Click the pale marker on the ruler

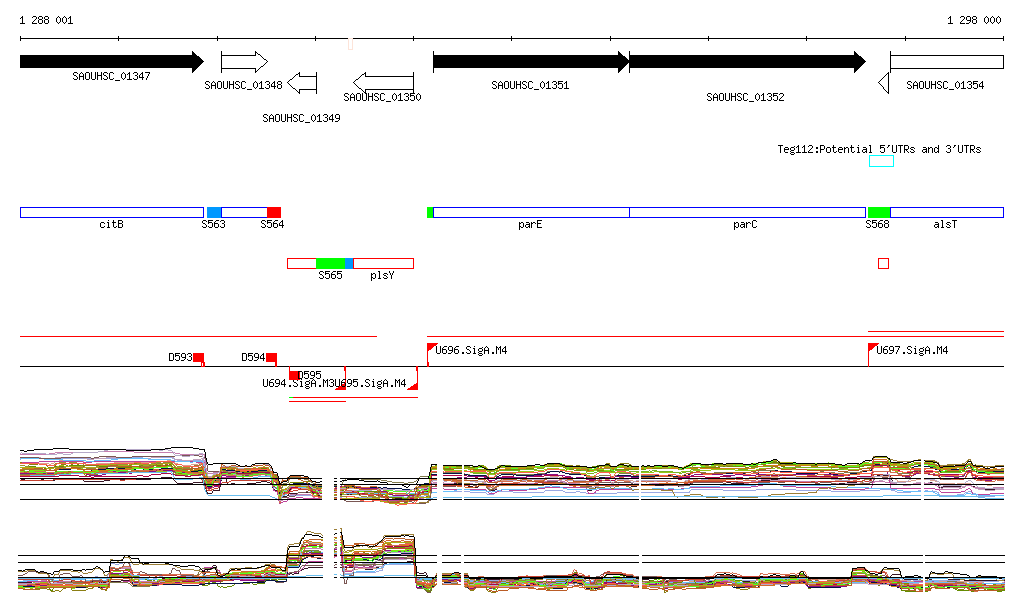351,44
